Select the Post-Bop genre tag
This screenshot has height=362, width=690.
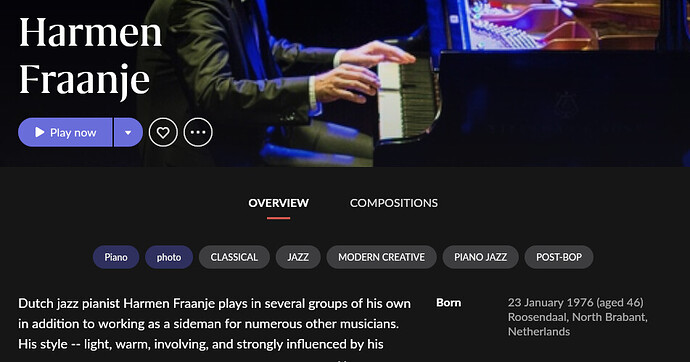559,257
